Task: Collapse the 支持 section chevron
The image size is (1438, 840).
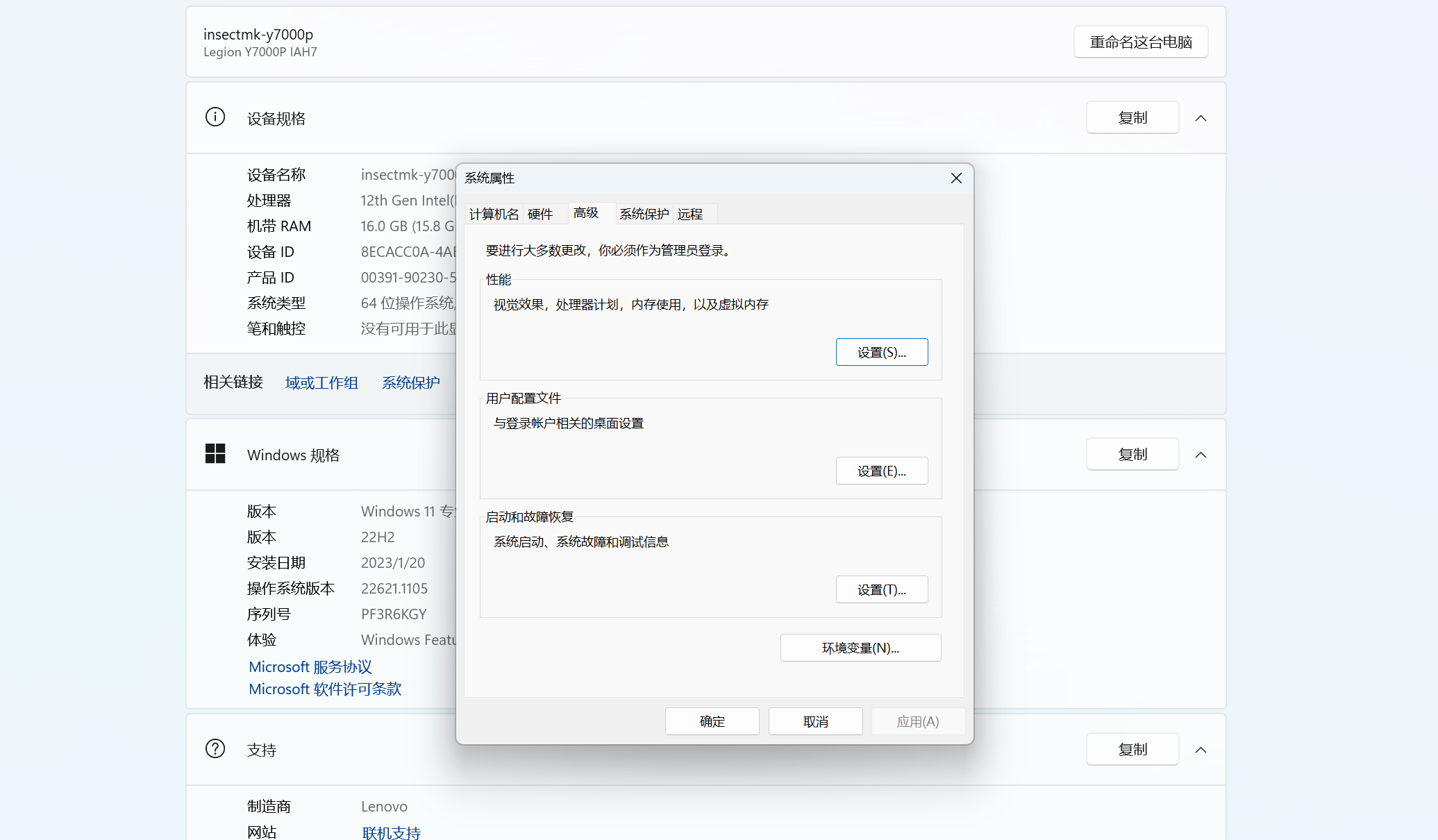Action: click(x=1201, y=750)
